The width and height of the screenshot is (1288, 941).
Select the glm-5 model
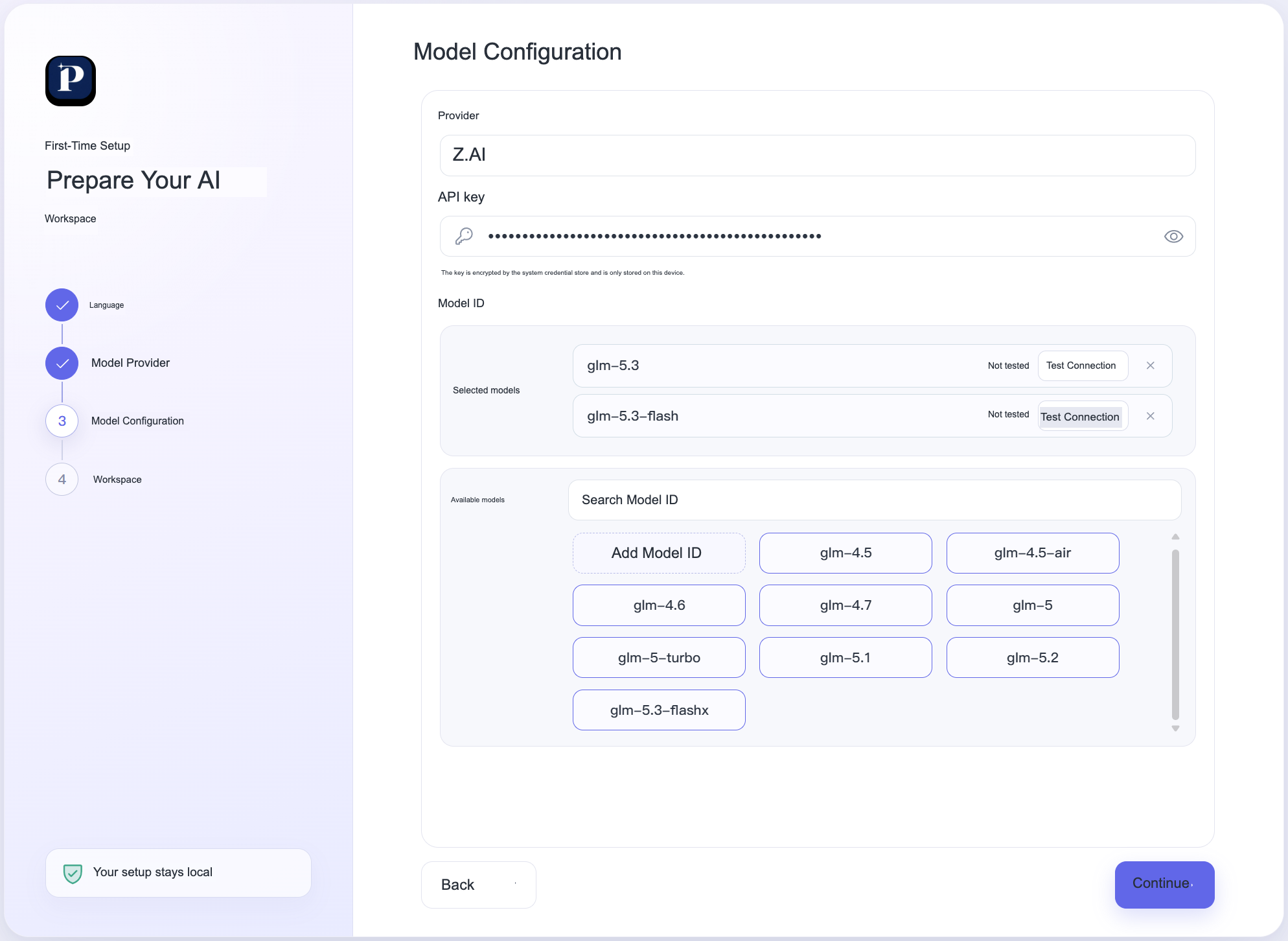[x=1033, y=605]
